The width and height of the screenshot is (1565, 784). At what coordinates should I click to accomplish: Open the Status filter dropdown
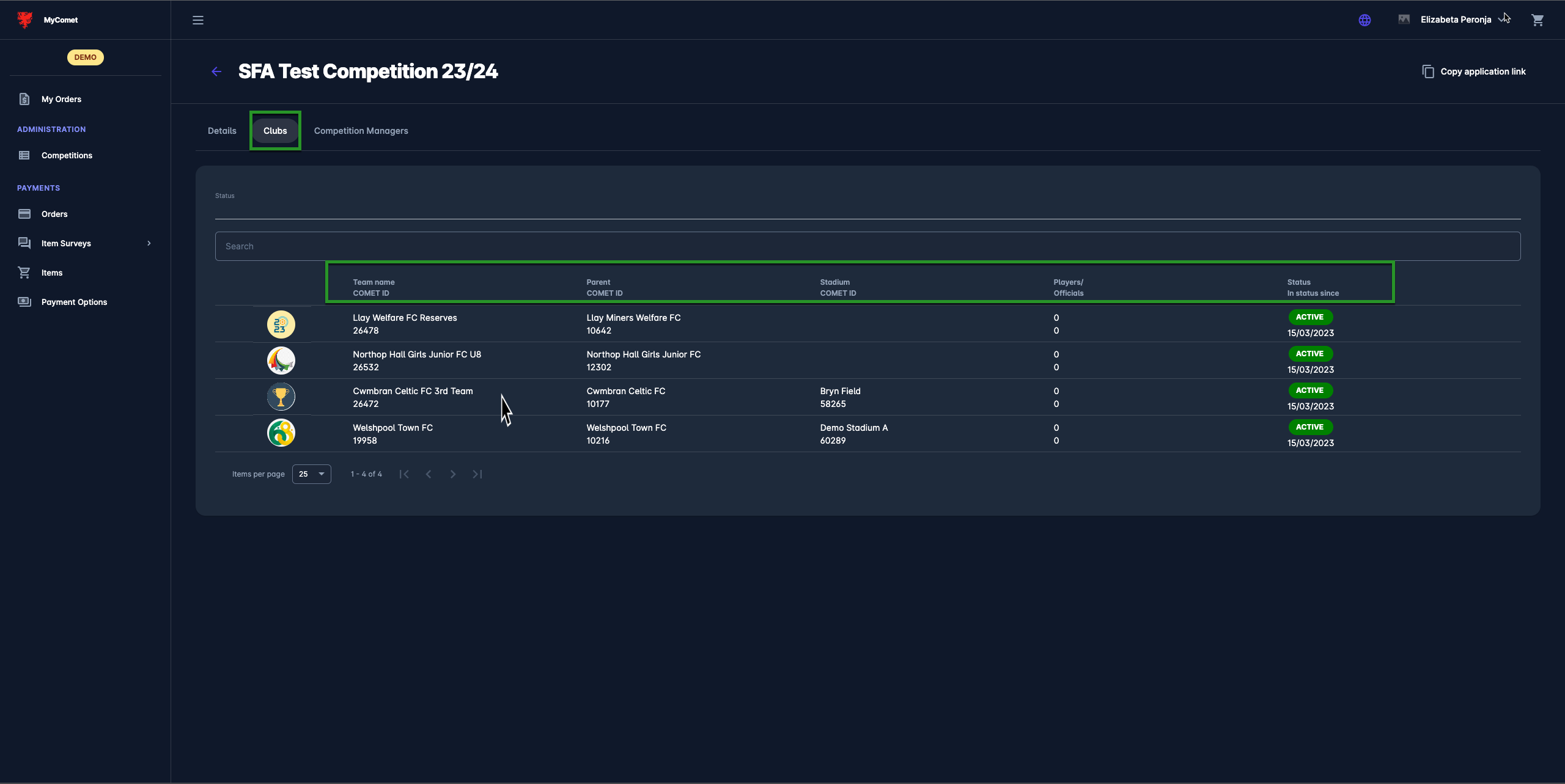point(867,208)
